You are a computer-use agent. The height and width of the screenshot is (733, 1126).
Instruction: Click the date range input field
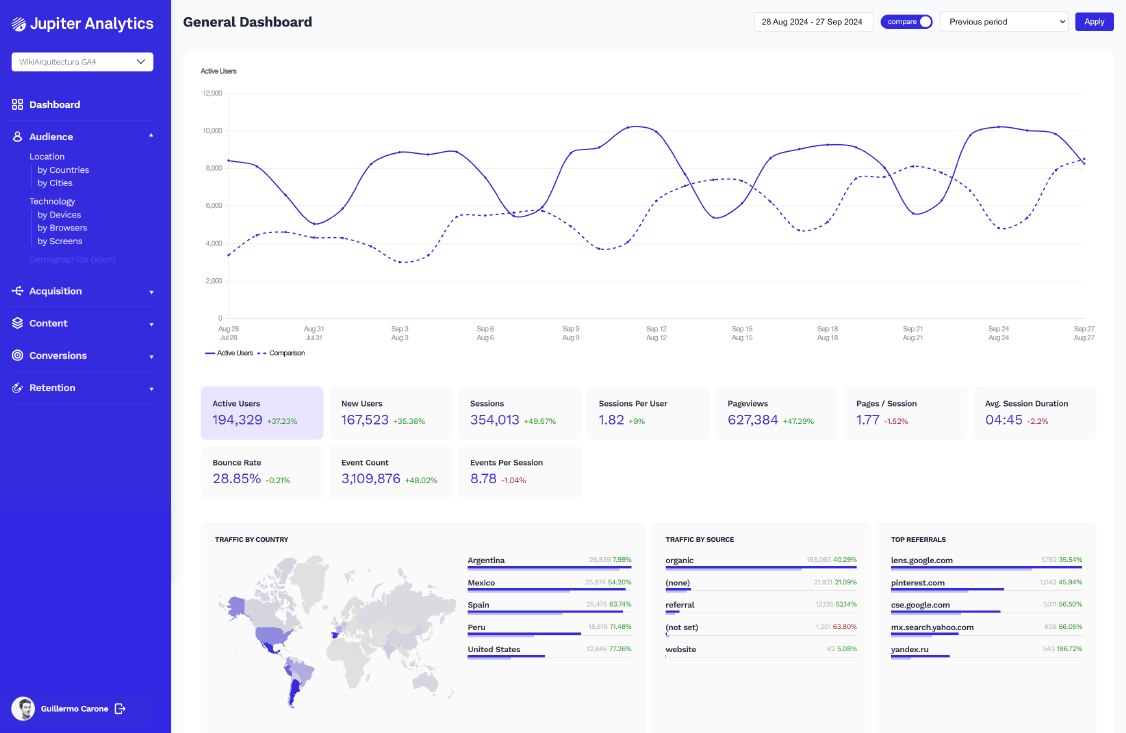812,22
